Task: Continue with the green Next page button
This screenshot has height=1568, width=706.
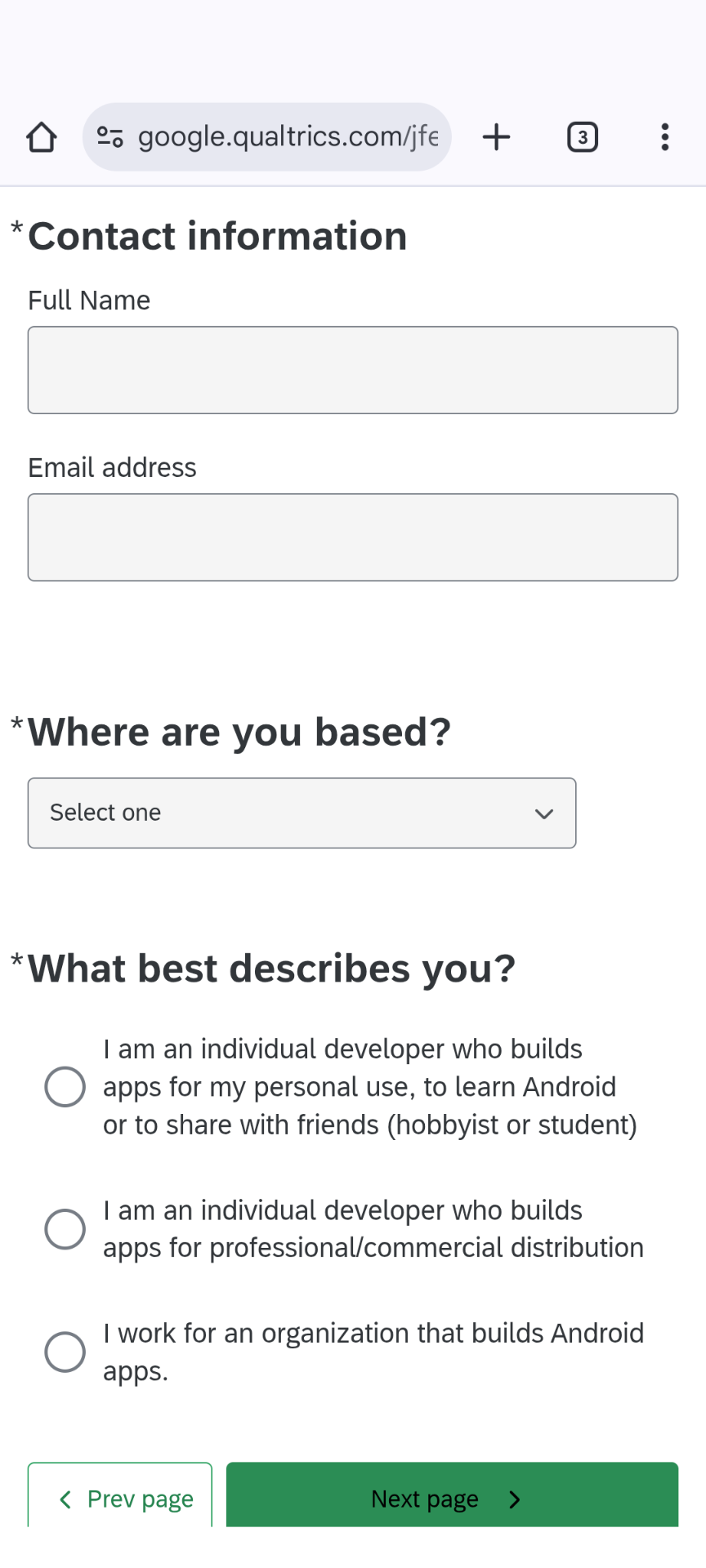Action: click(x=452, y=1494)
